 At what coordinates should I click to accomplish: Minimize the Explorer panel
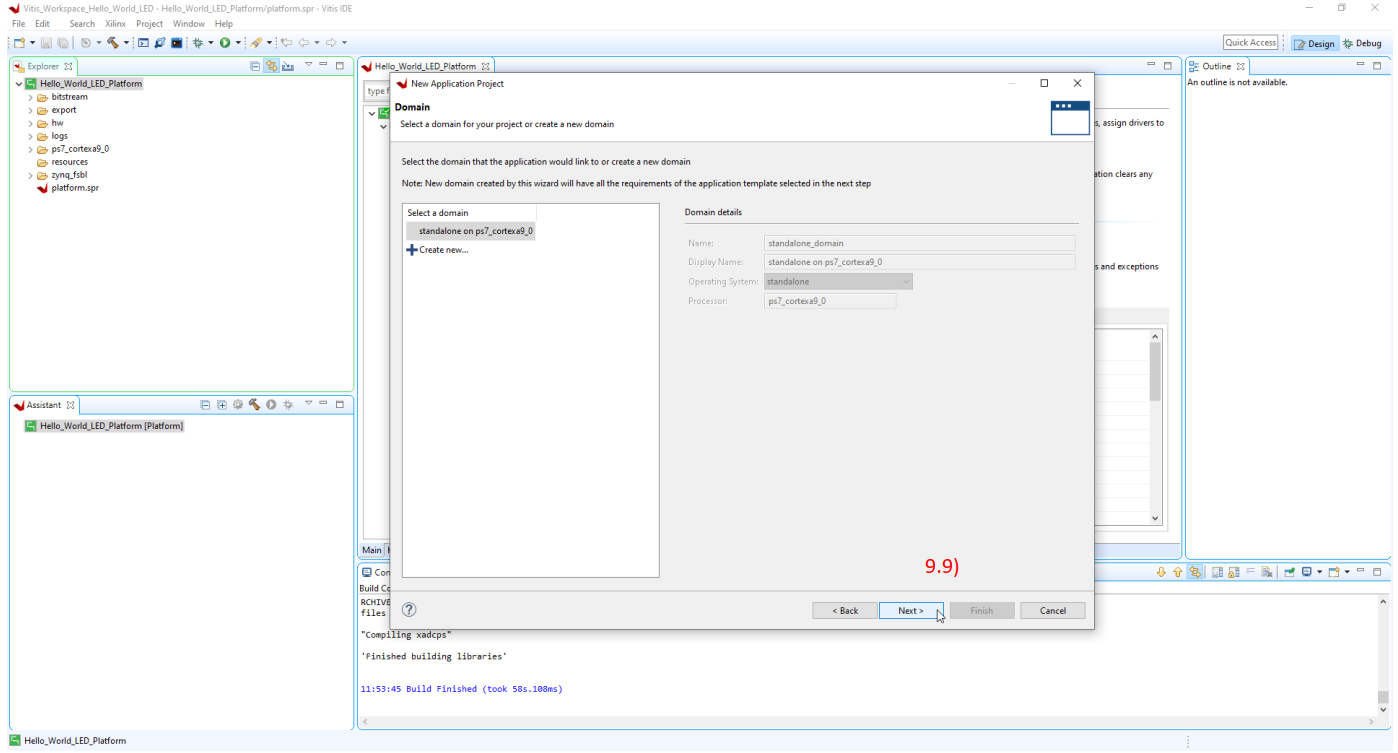point(324,65)
